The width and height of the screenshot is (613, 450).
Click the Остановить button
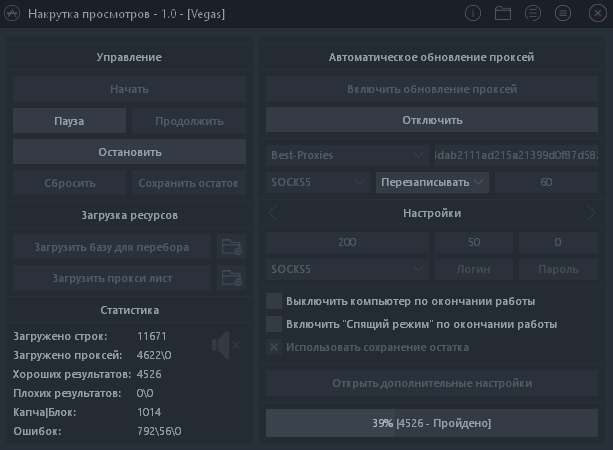tap(129, 152)
